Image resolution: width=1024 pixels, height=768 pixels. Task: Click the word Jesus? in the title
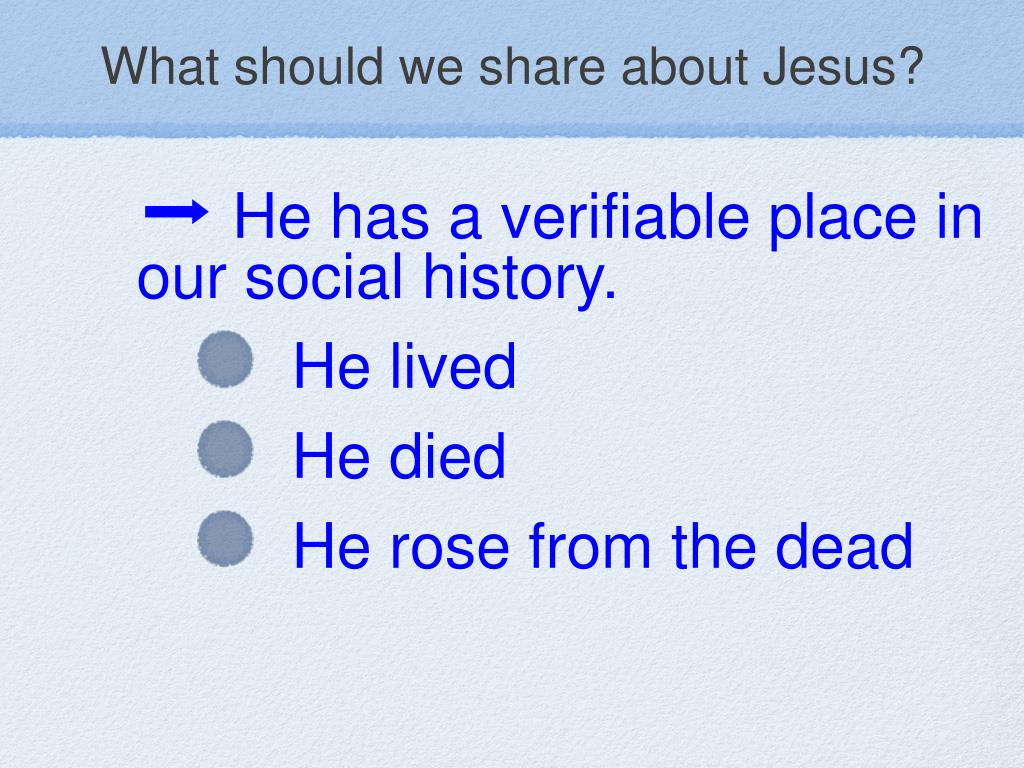tap(843, 67)
